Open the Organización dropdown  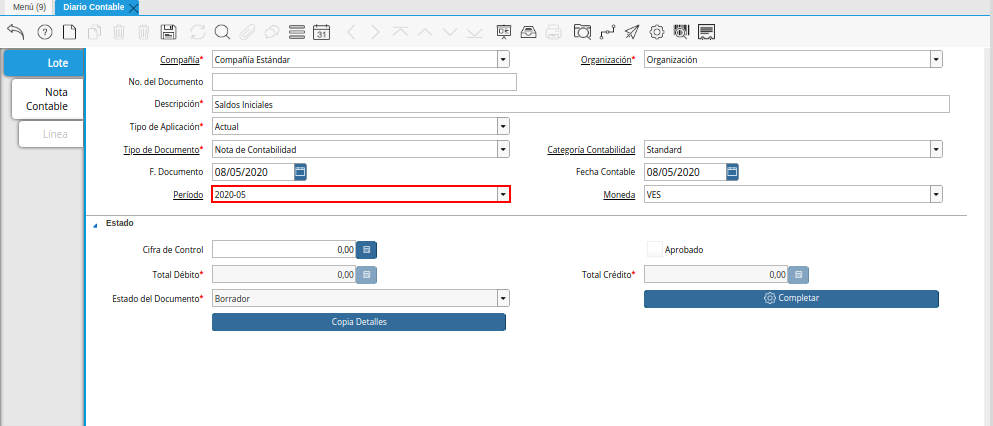click(936, 60)
